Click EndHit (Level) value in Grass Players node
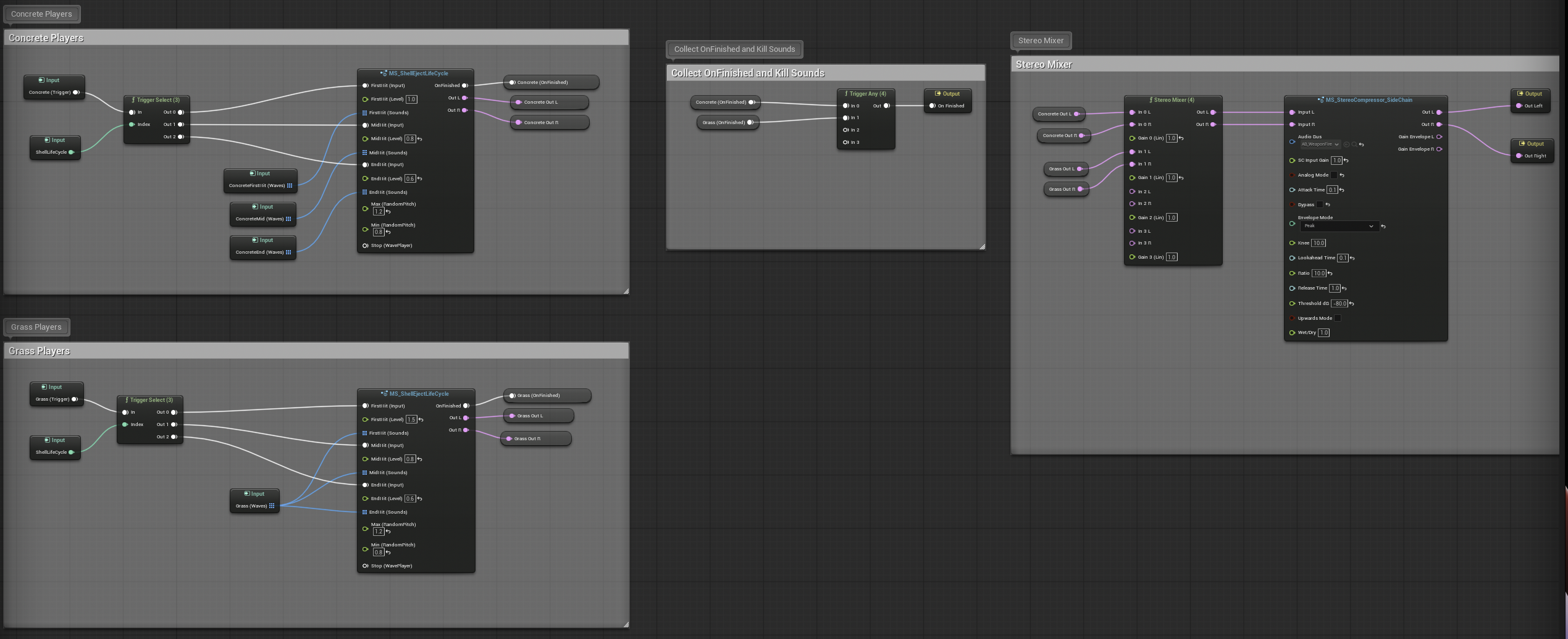The image size is (1568, 639). pos(410,499)
